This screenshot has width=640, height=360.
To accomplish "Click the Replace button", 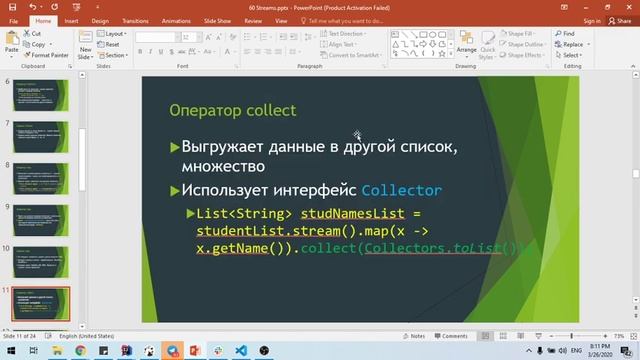I will (573, 44).
